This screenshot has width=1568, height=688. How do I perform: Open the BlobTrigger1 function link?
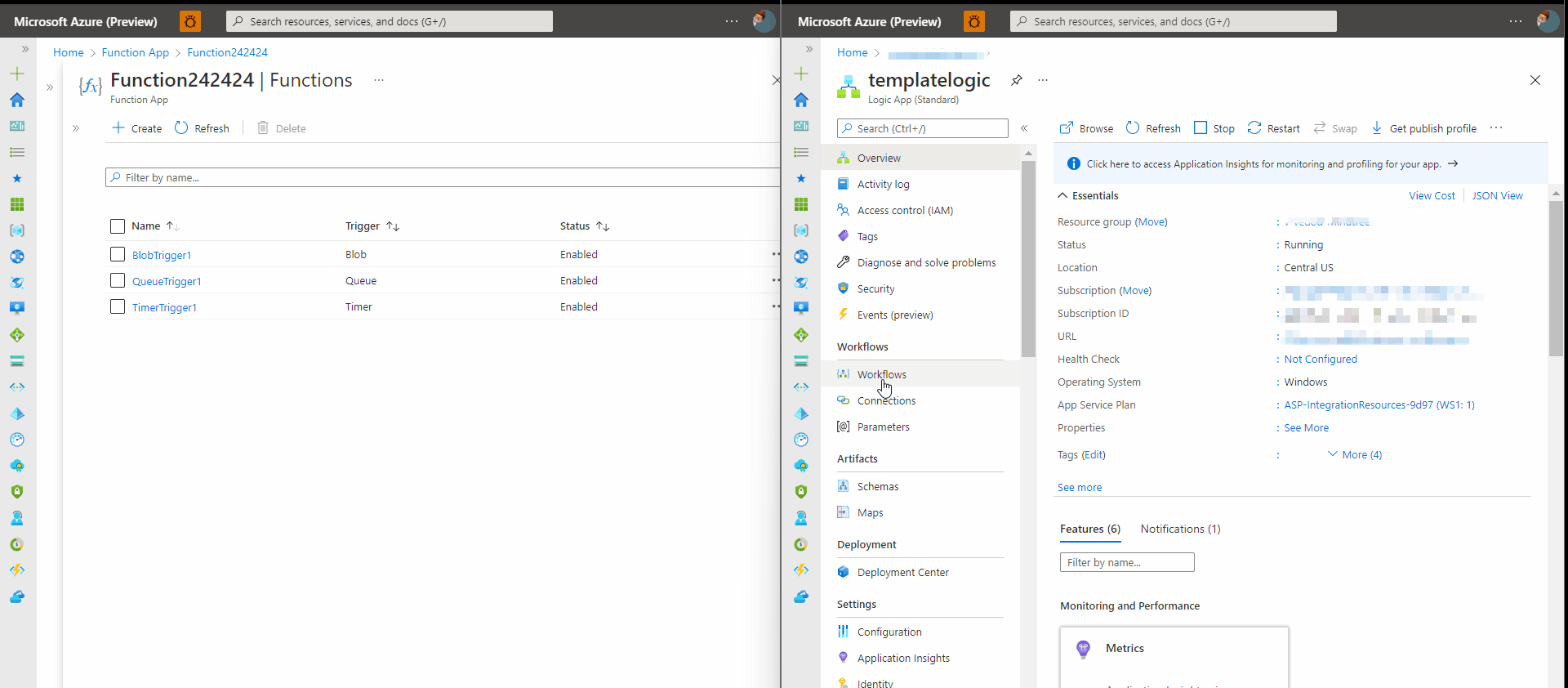[x=162, y=256]
